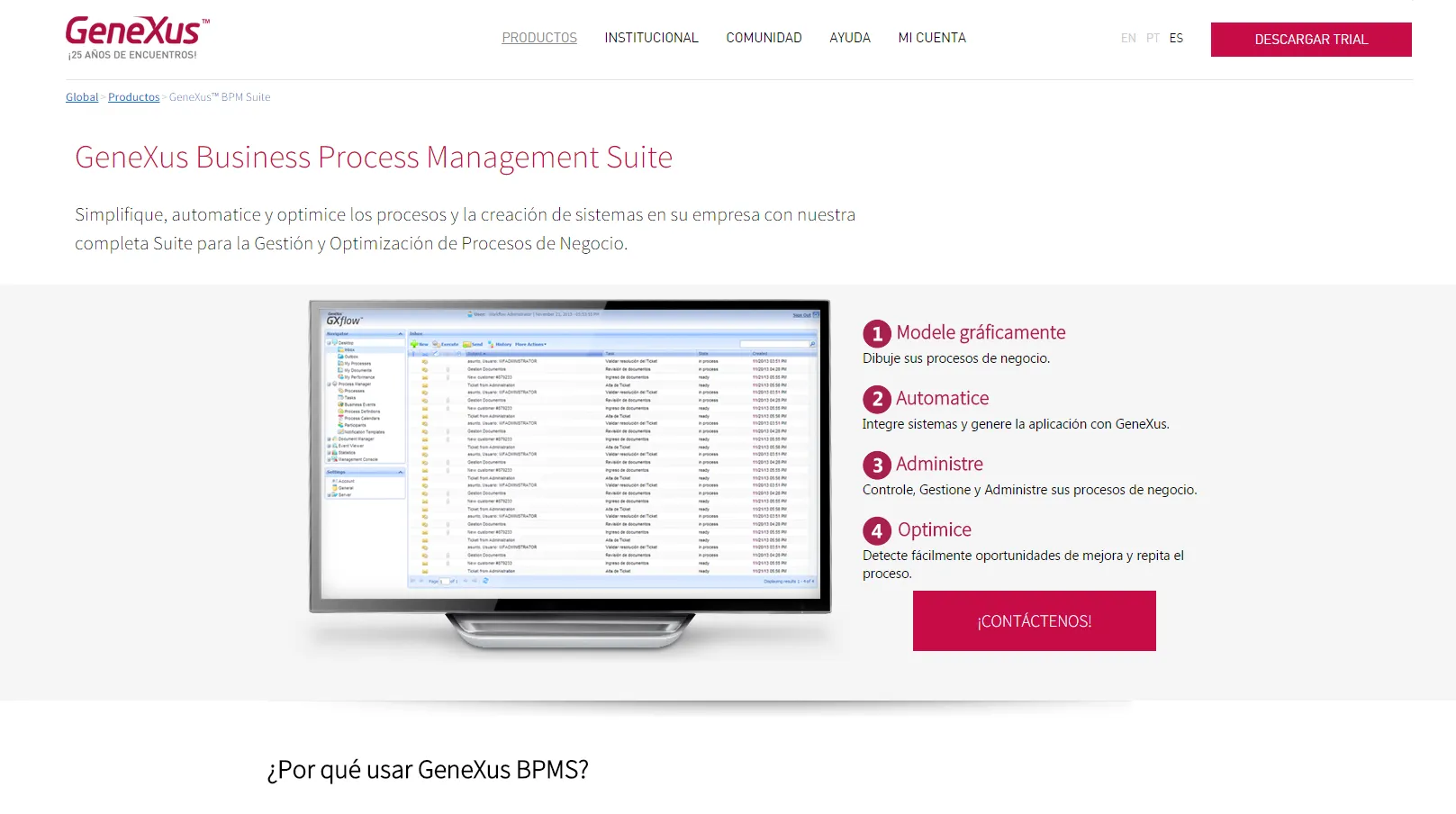Click the number 2 circle icon
The height and width of the screenshot is (814, 1456).
[876, 400]
